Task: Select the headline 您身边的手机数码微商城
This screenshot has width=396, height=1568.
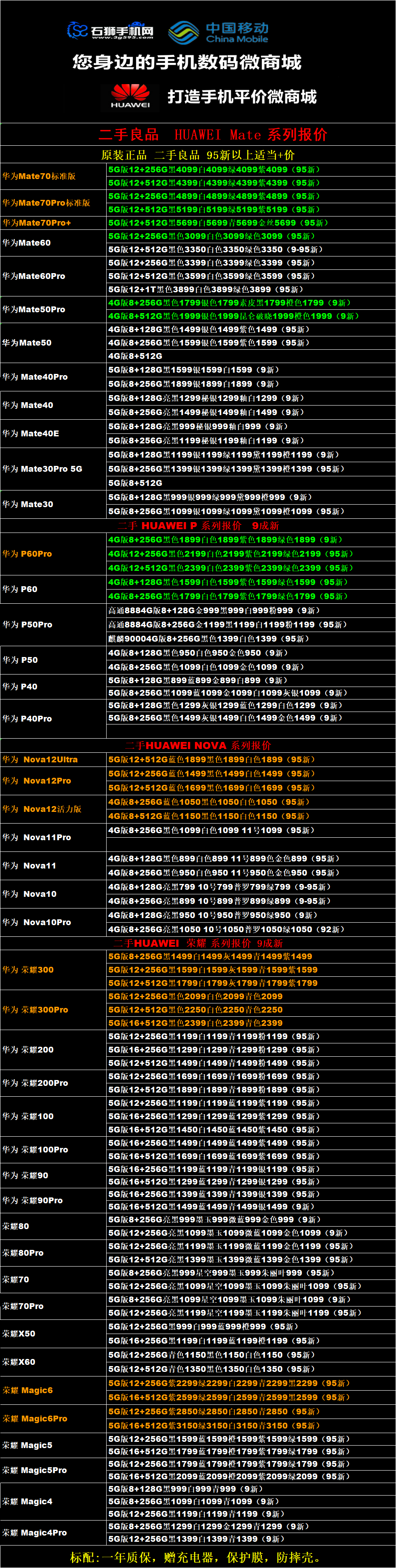Action: [187, 62]
